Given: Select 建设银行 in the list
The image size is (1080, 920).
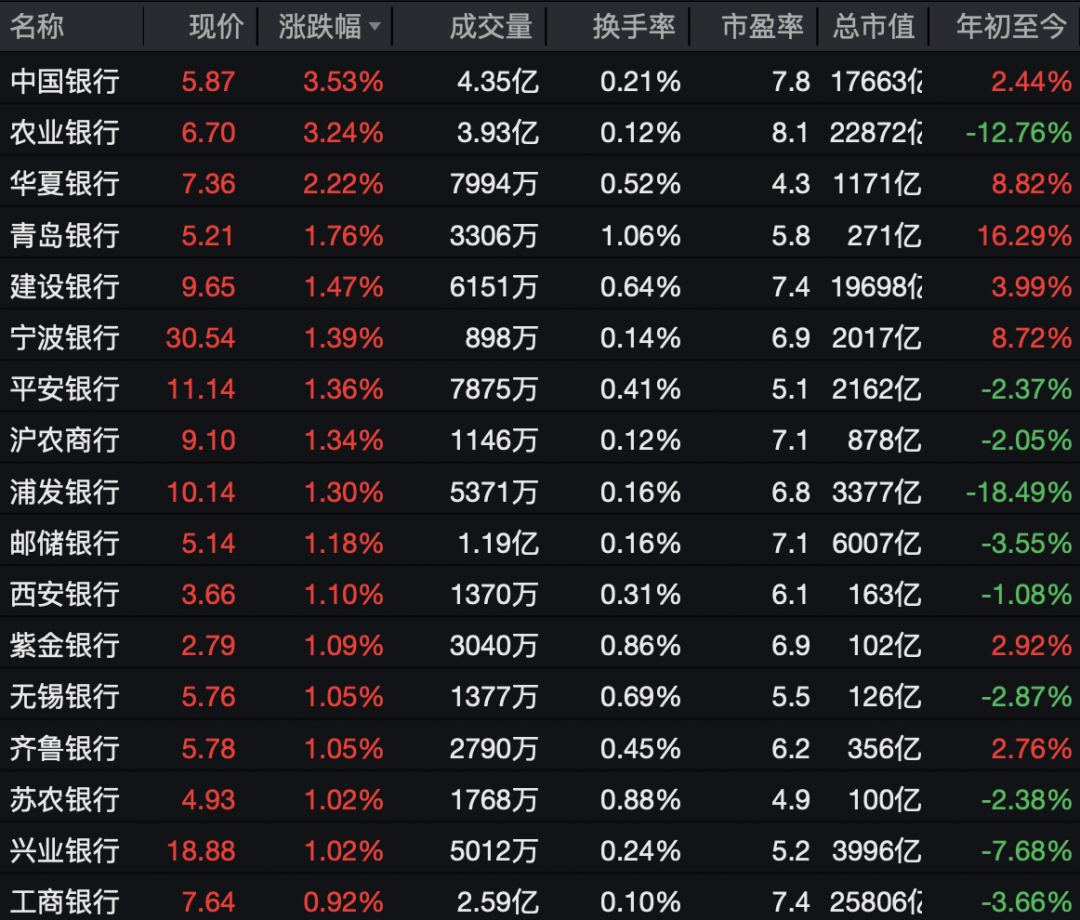Looking at the screenshot, I should (x=64, y=287).
